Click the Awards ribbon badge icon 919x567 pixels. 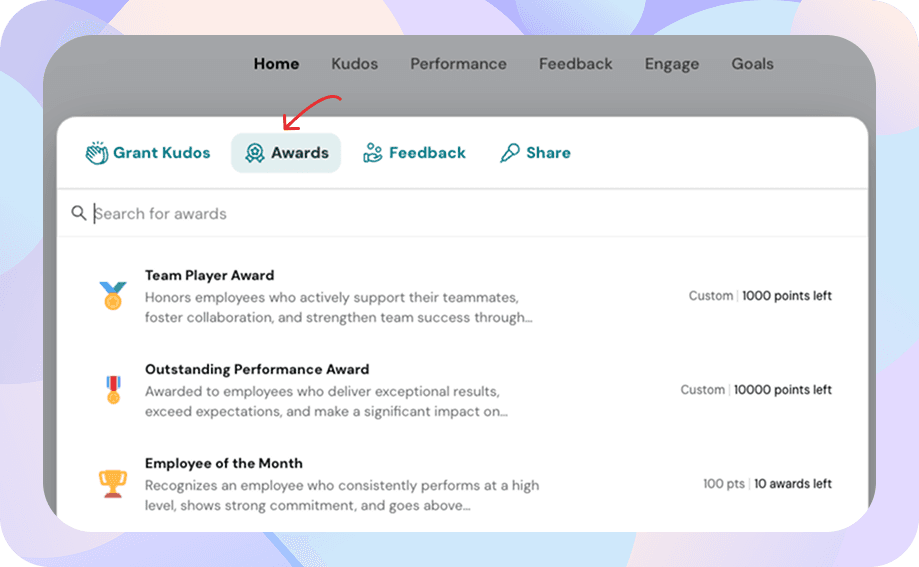[254, 153]
